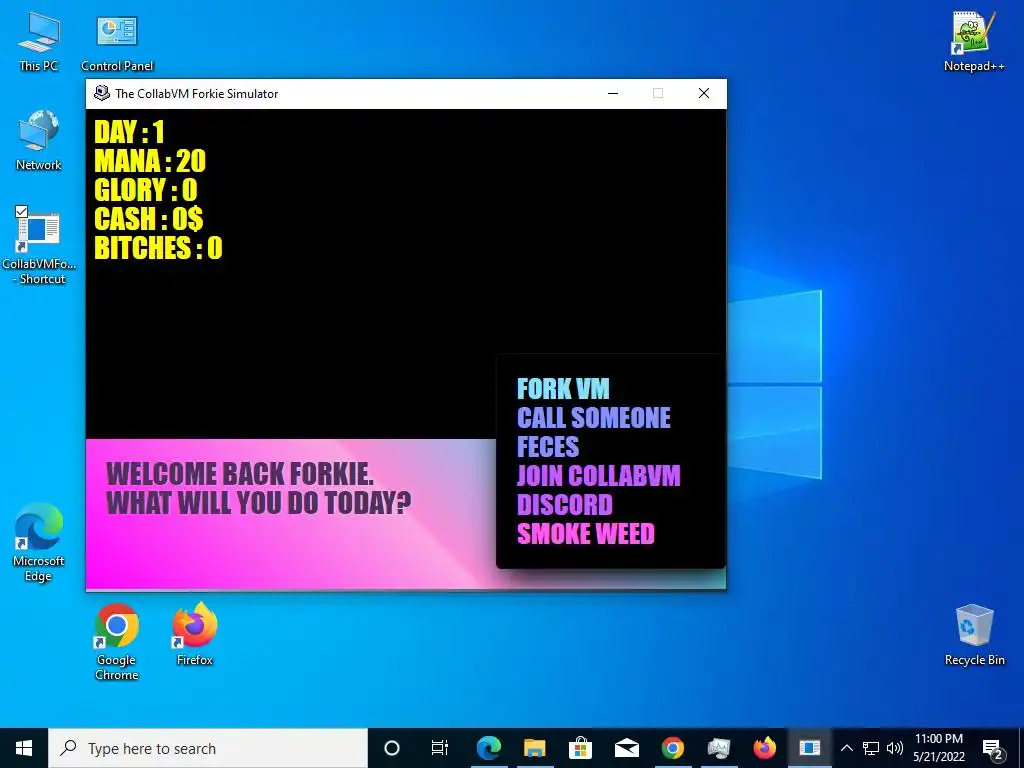Select SMOKE WEED option
This screenshot has width=1024, height=768.
click(586, 534)
